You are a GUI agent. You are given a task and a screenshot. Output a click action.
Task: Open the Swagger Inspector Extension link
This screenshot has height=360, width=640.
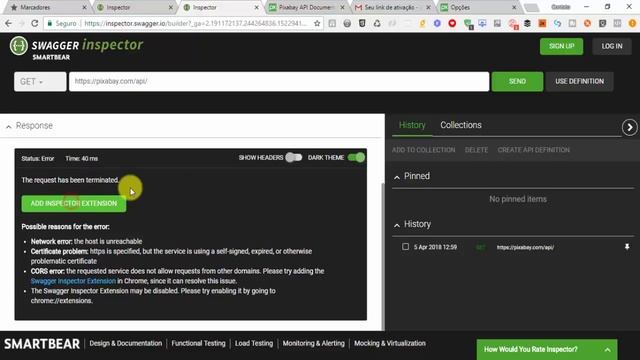pyautogui.click(x=73, y=281)
